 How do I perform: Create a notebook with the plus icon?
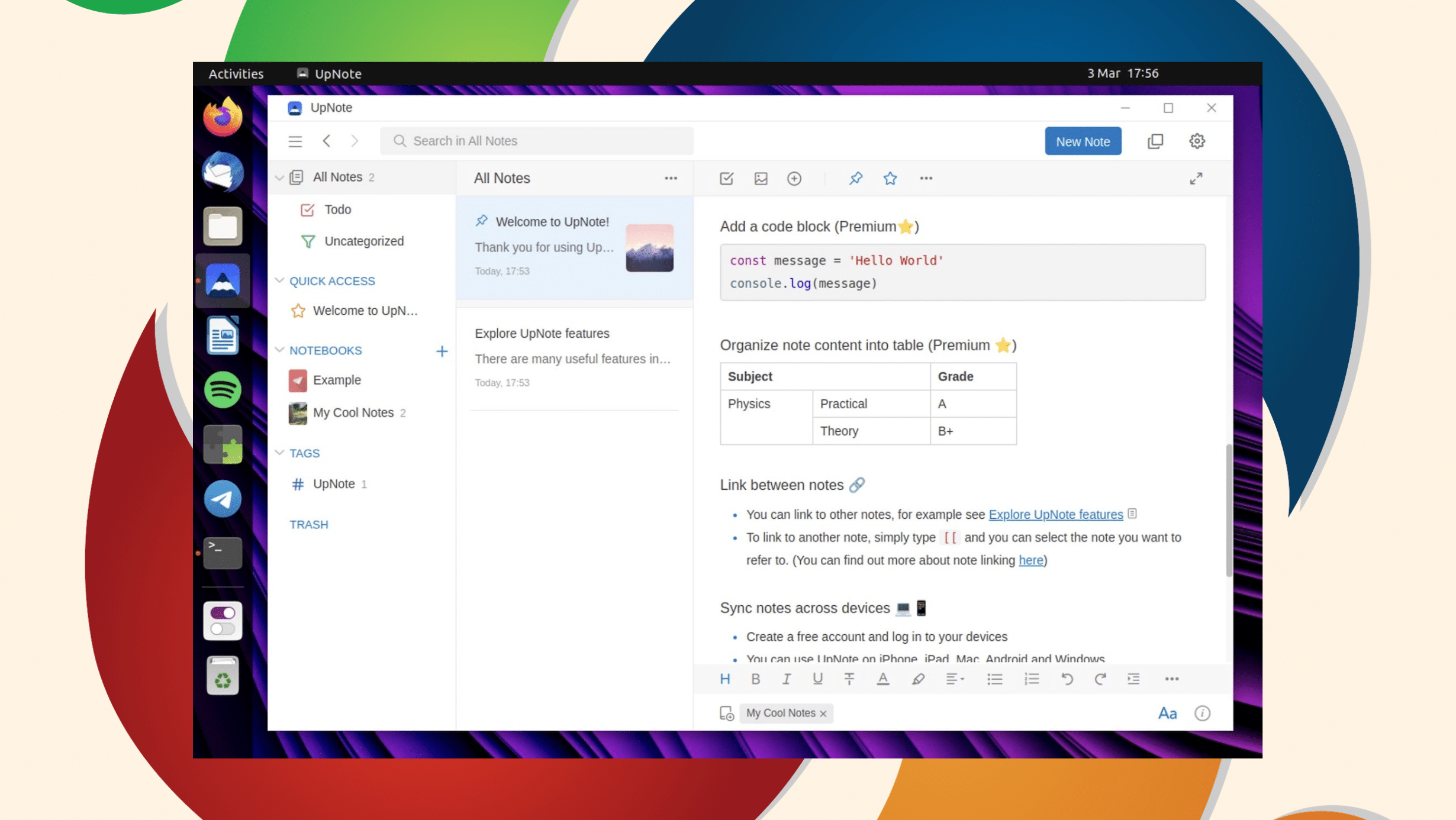click(442, 351)
